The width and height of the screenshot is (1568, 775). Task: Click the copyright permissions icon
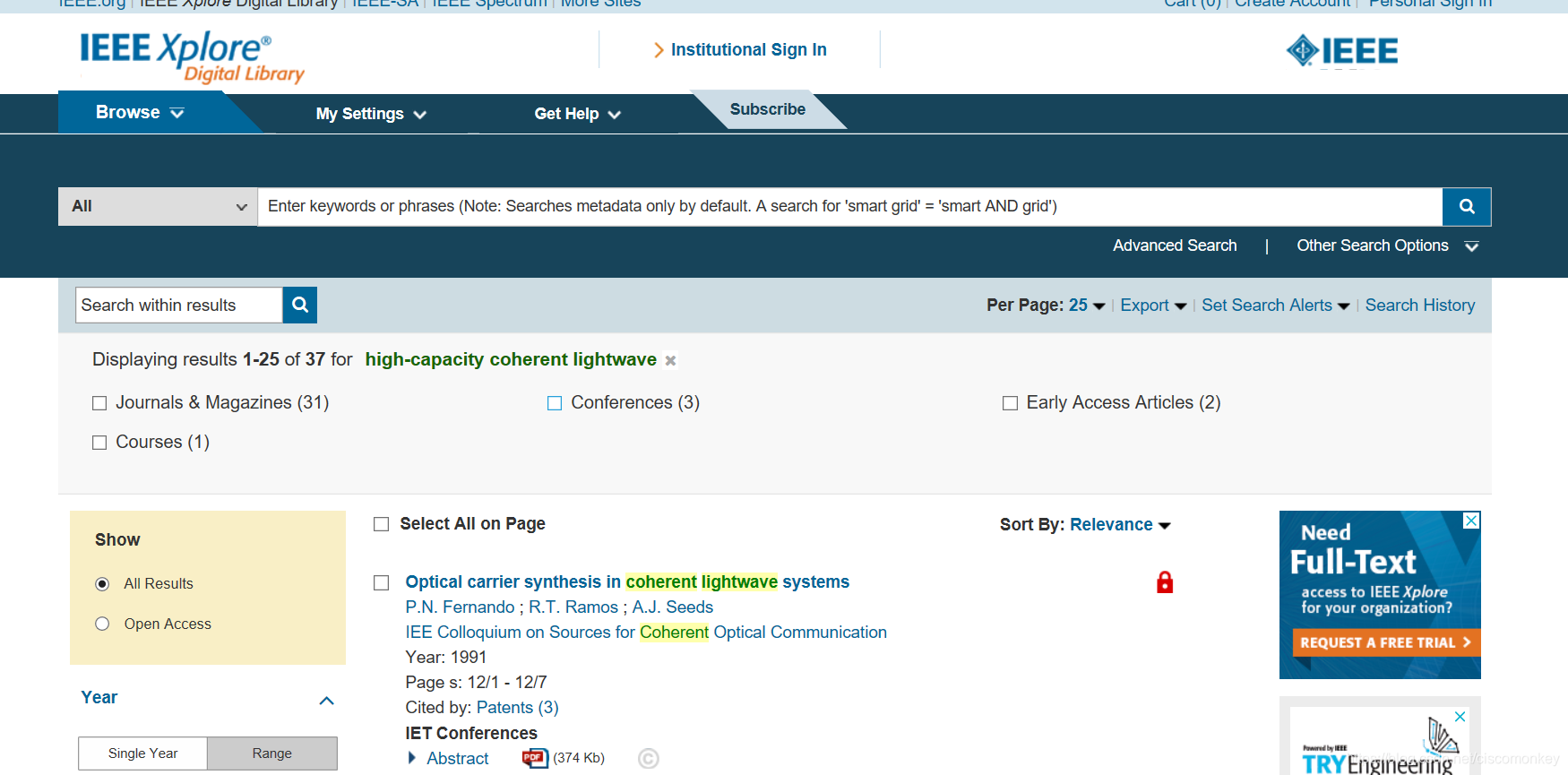click(649, 759)
